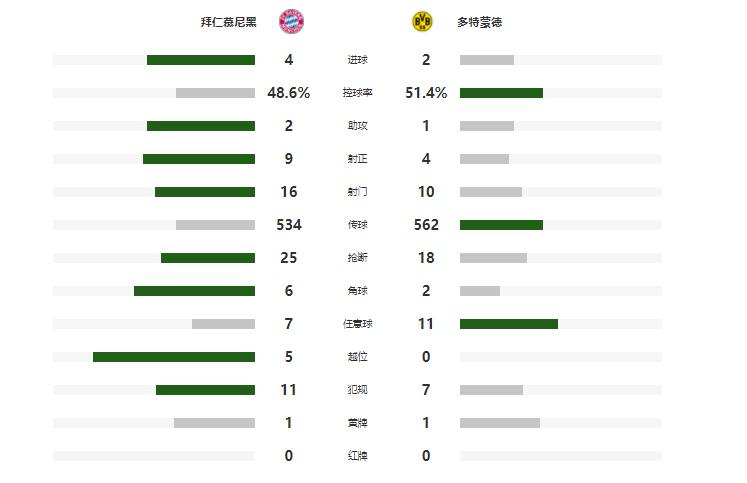Image resolution: width=747 pixels, height=483 pixels.
Task: Click Dortmund's green free kick bar
Action: pyautogui.click(x=508, y=324)
